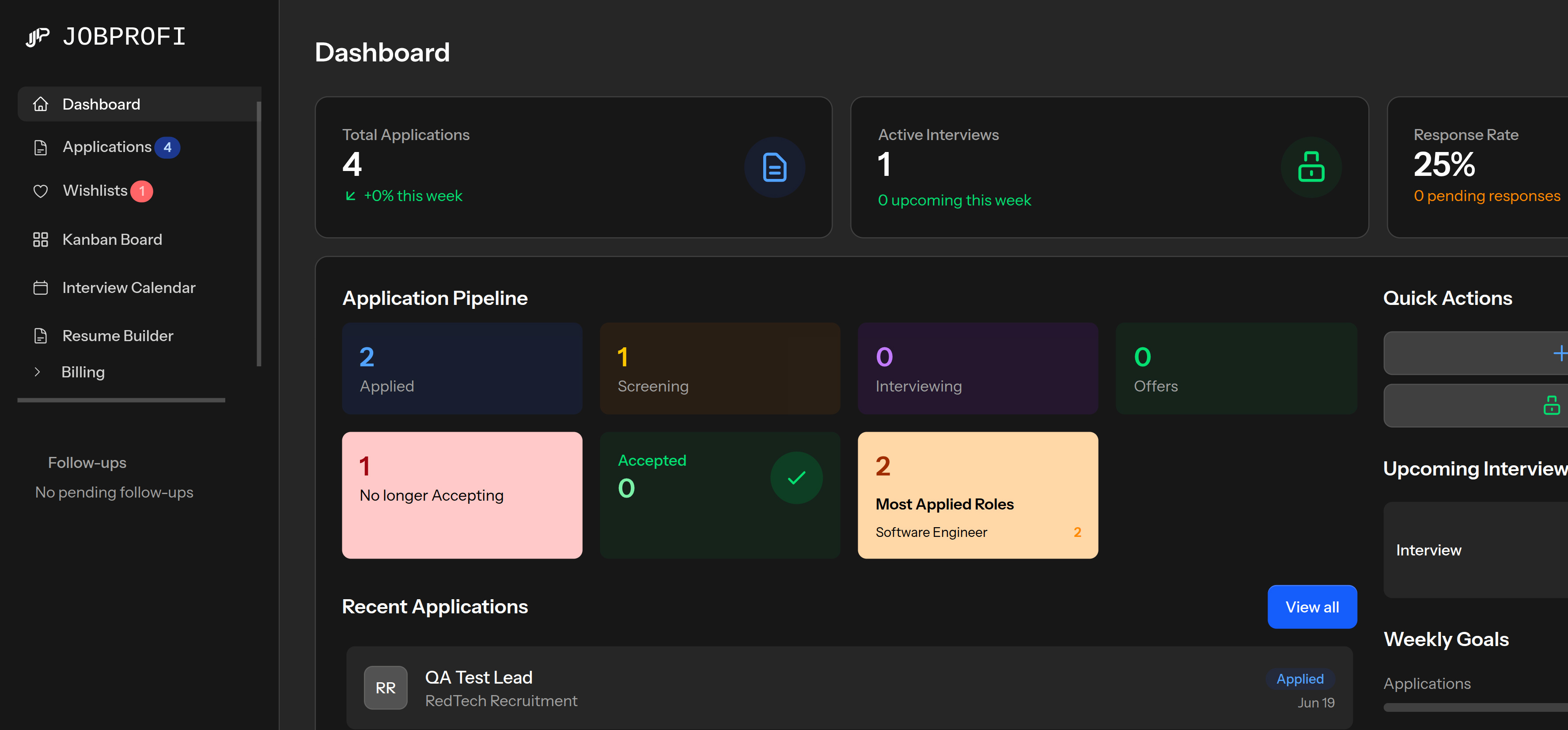This screenshot has height=730, width=1568.
Task: Select the Dashboard home icon
Action: click(x=41, y=103)
